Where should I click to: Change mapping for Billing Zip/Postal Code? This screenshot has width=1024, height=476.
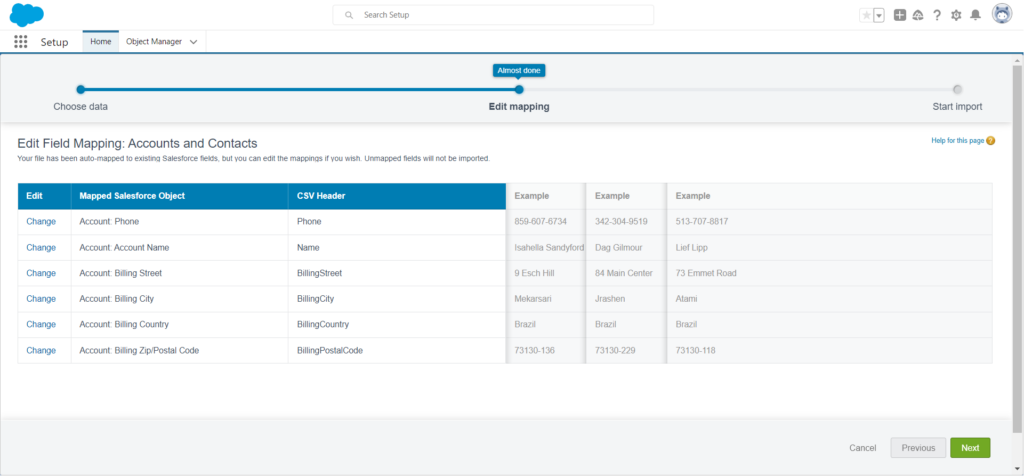[41, 350]
